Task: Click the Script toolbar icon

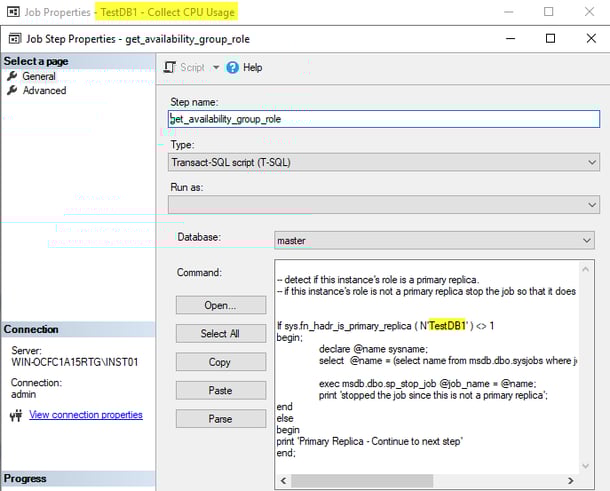Action: click(170, 67)
